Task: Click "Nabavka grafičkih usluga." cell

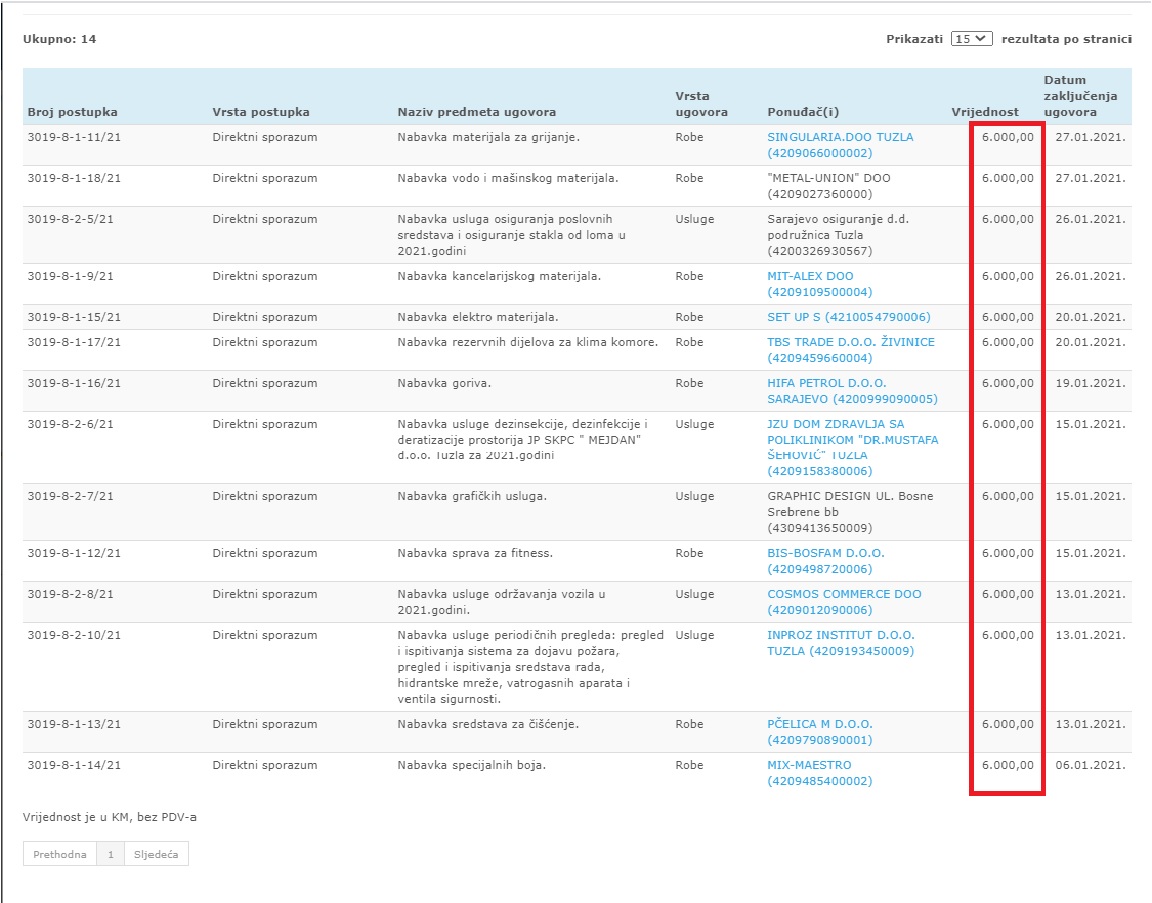Action: pos(472,496)
